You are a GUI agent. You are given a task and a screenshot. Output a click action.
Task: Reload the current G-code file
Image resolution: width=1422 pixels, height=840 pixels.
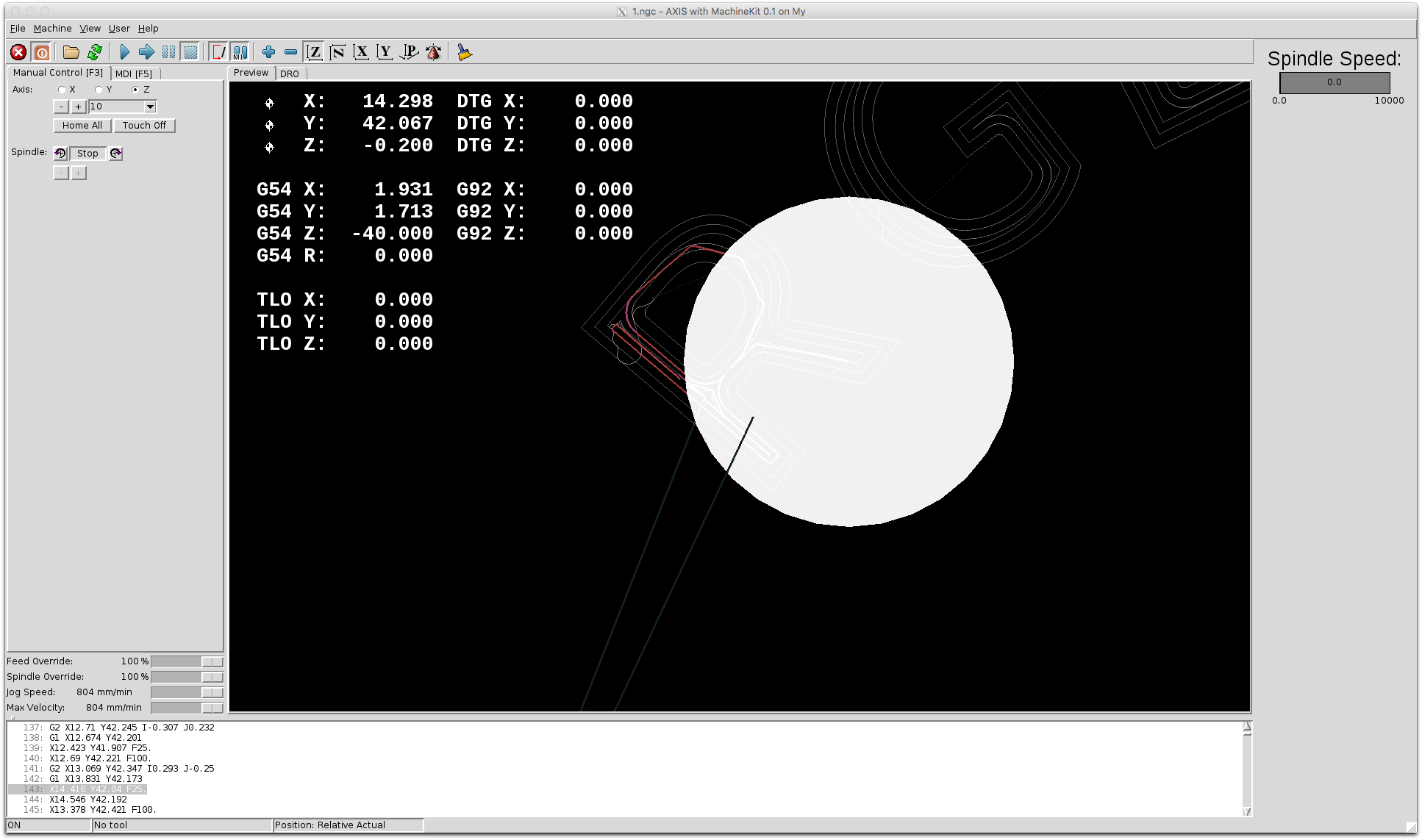[95, 52]
